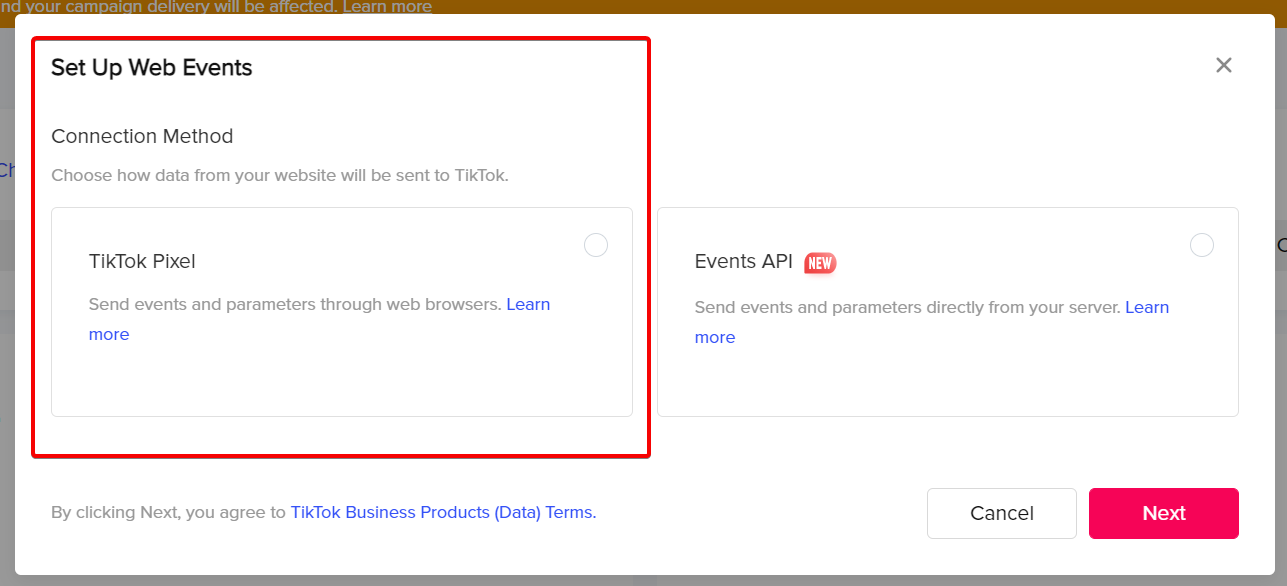The image size is (1287, 586).
Task: Click the Next button
Action: pos(1164,513)
